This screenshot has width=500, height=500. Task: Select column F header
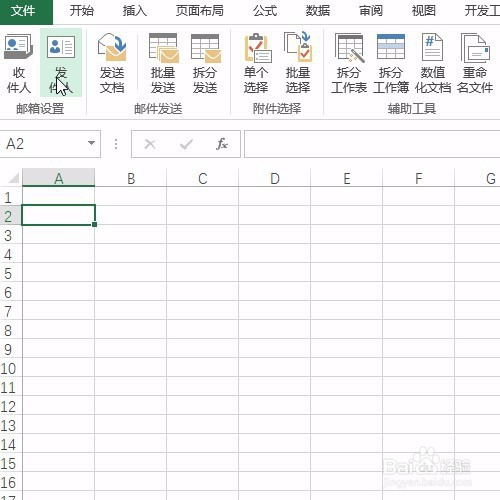(x=419, y=178)
